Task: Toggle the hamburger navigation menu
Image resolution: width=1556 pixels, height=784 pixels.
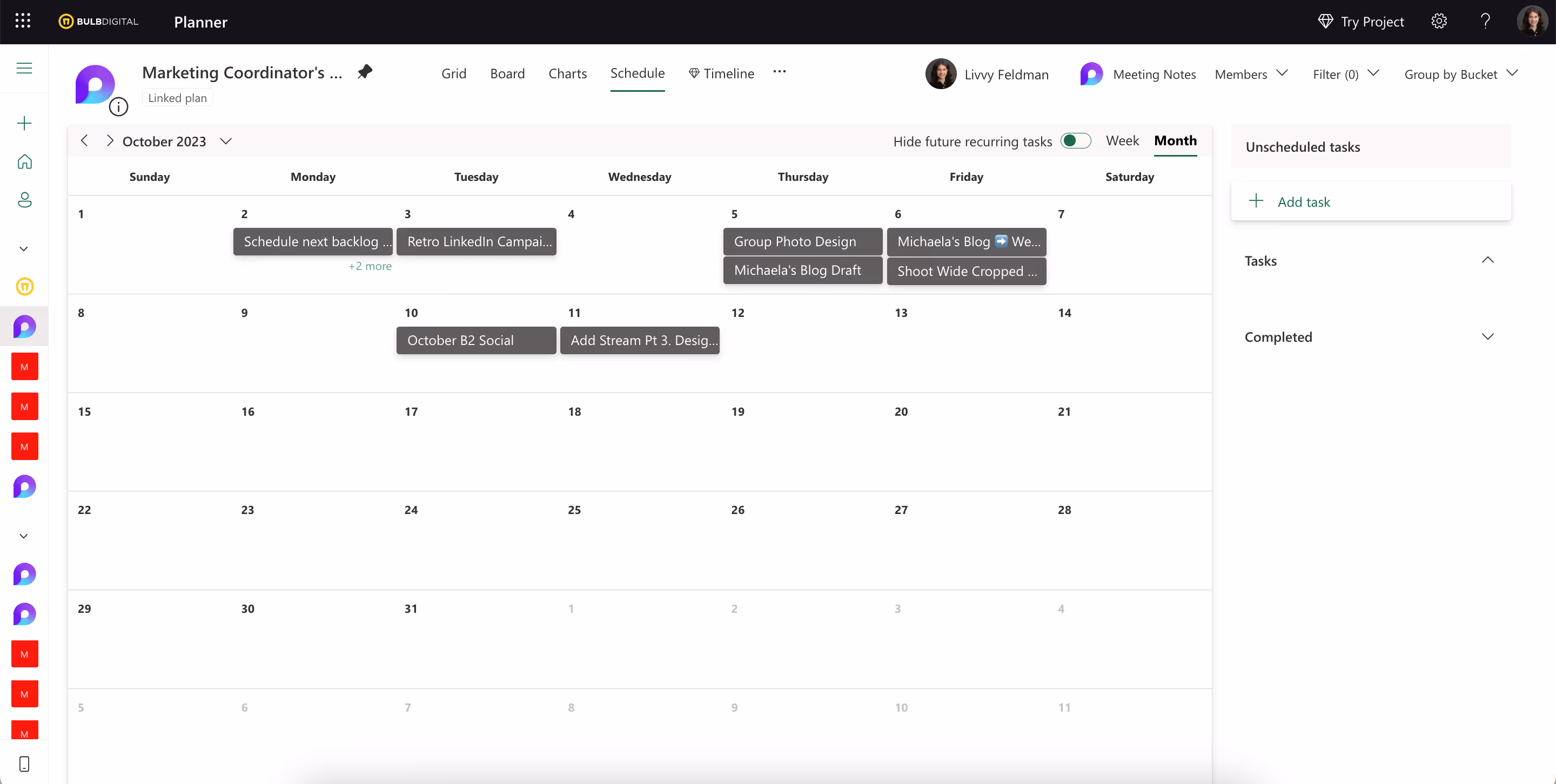Action: [x=24, y=68]
